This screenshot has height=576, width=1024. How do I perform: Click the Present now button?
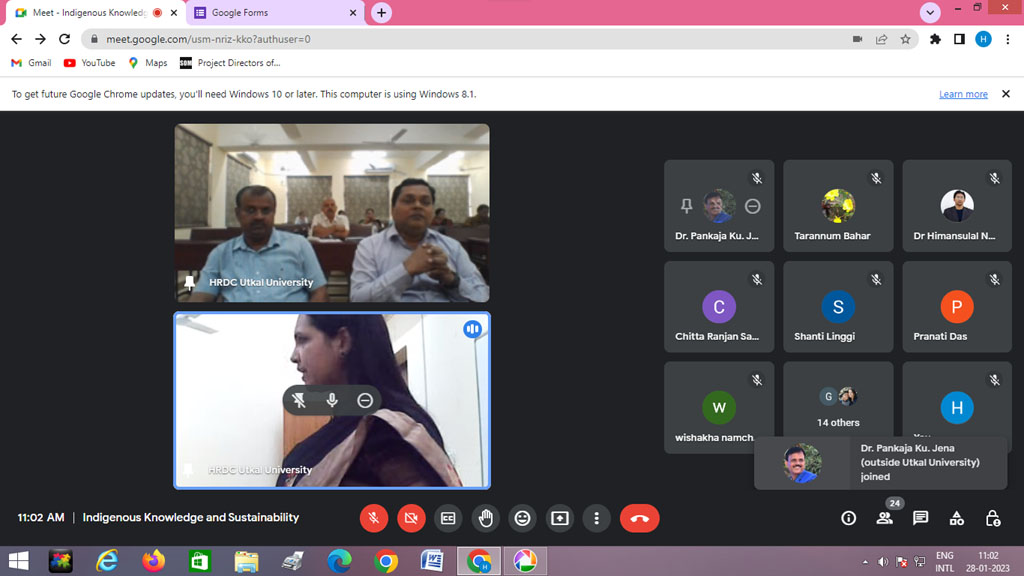coord(560,518)
